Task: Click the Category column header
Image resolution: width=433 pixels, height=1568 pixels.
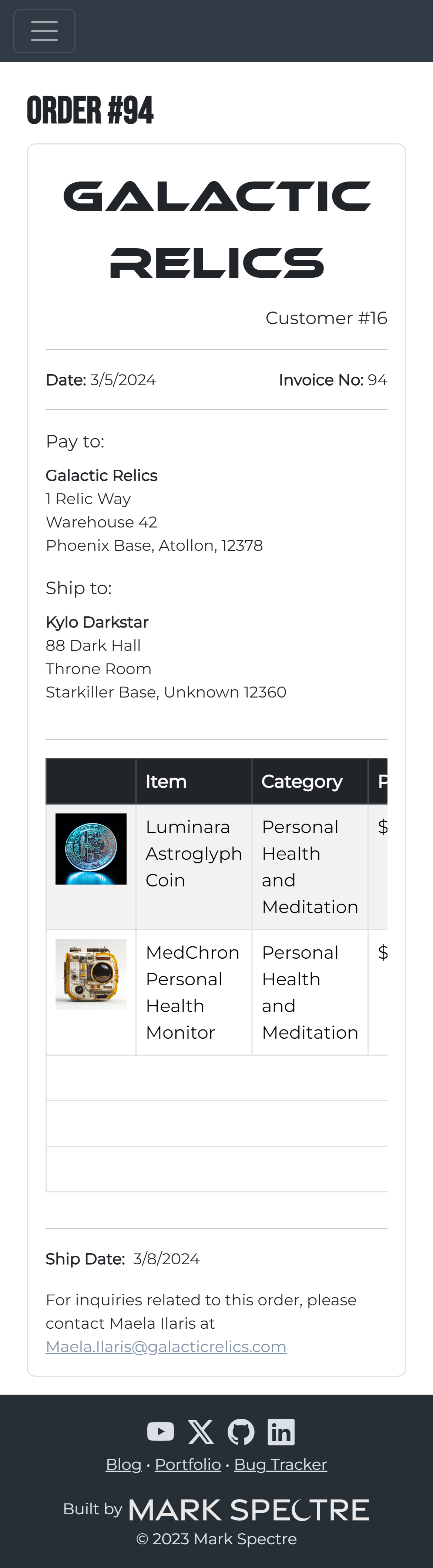Action: tap(302, 782)
